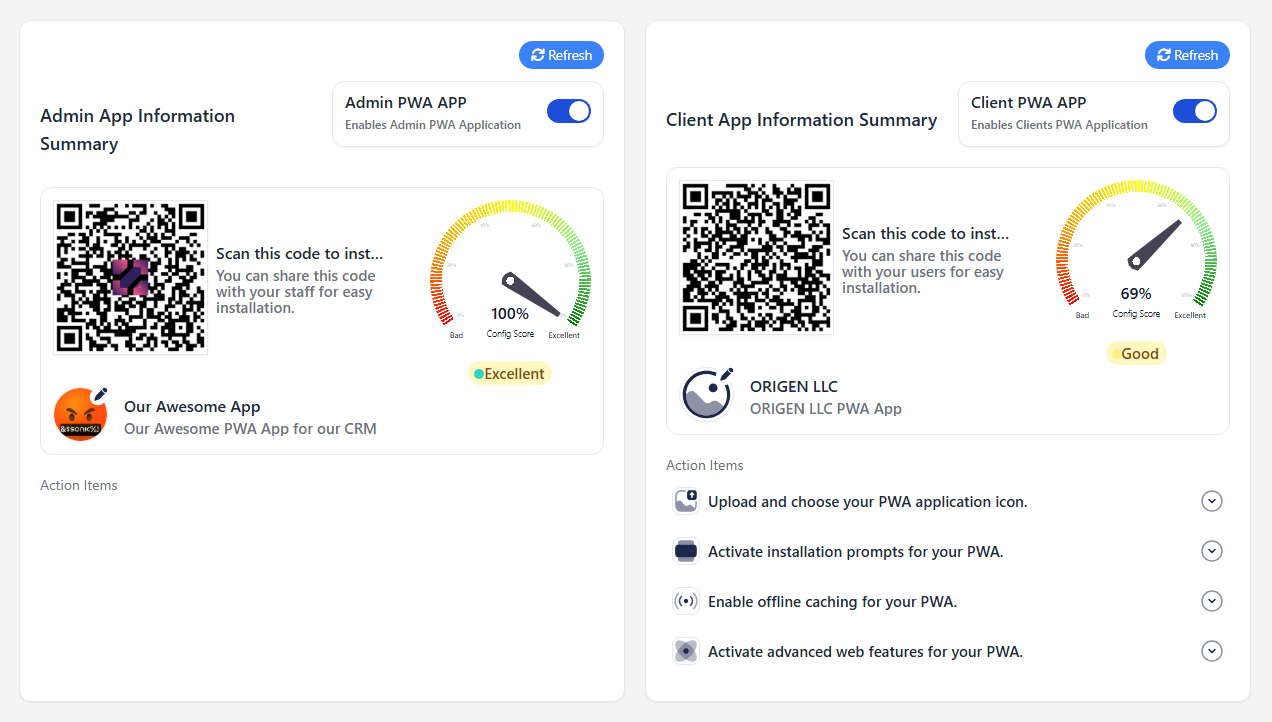Viewport: 1272px width, 722px height.
Task: Toggle the Client PWA APP switch
Action: point(1195,111)
